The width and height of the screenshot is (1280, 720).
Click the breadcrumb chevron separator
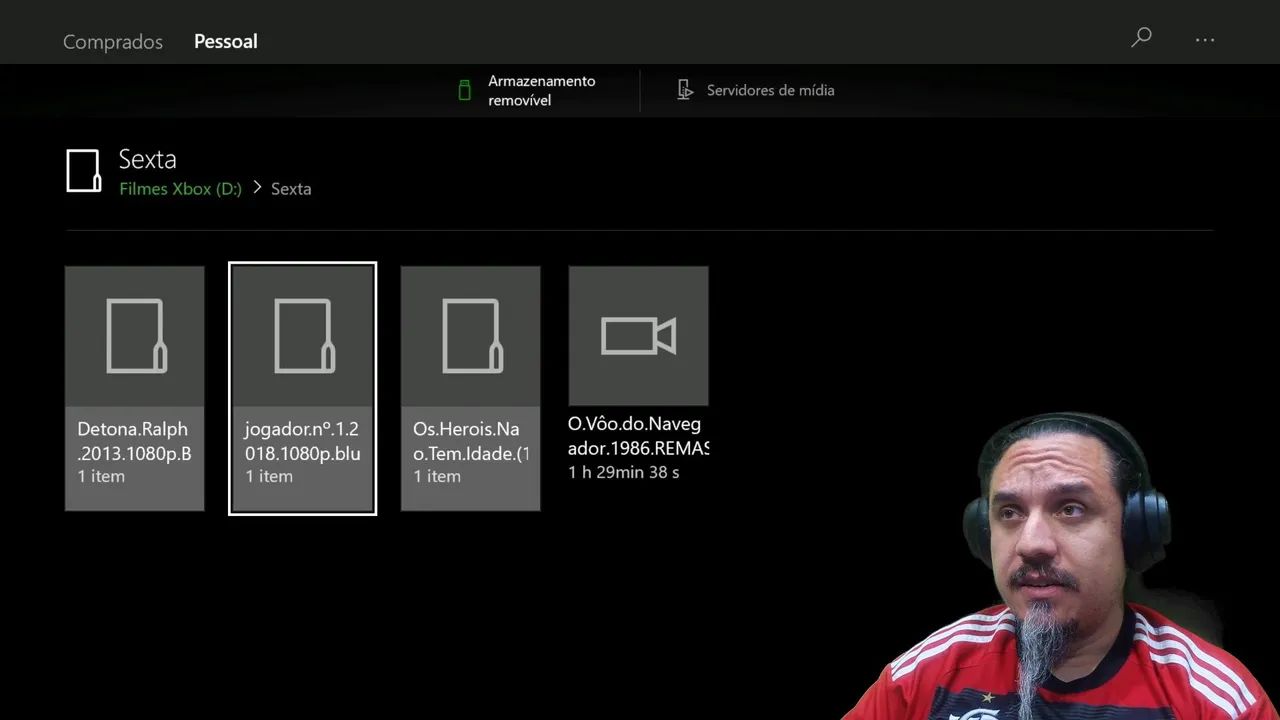[x=257, y=187]
